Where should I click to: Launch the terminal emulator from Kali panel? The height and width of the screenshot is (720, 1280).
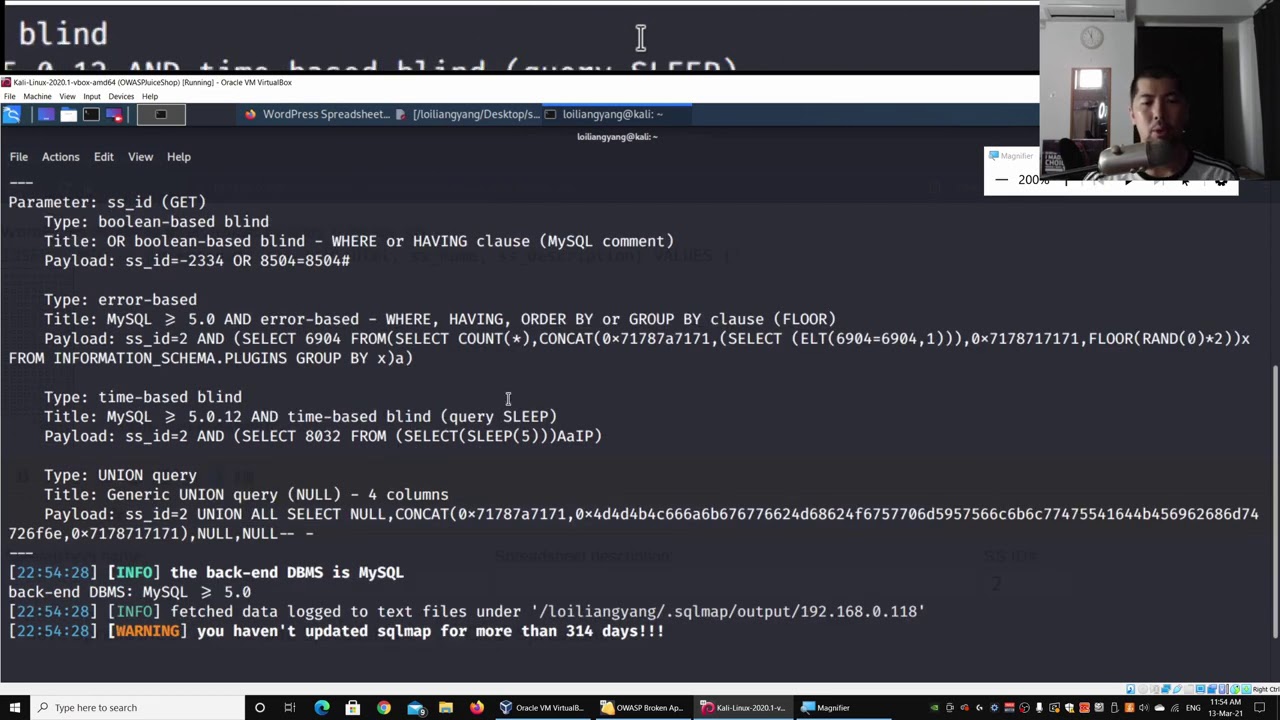pyautogui.click(x=91, y=114)
